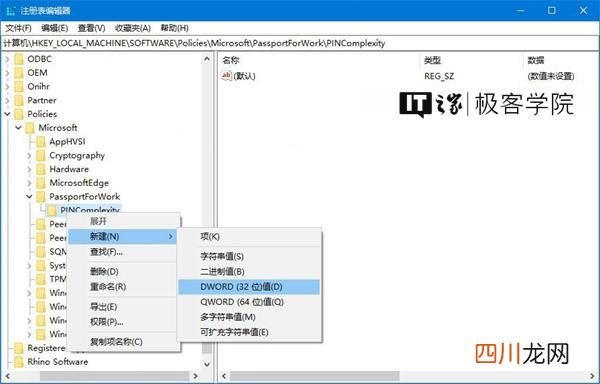Click tree pane scroll up arrow
Viewport: 600px width, 384px height.
(207, 59)
